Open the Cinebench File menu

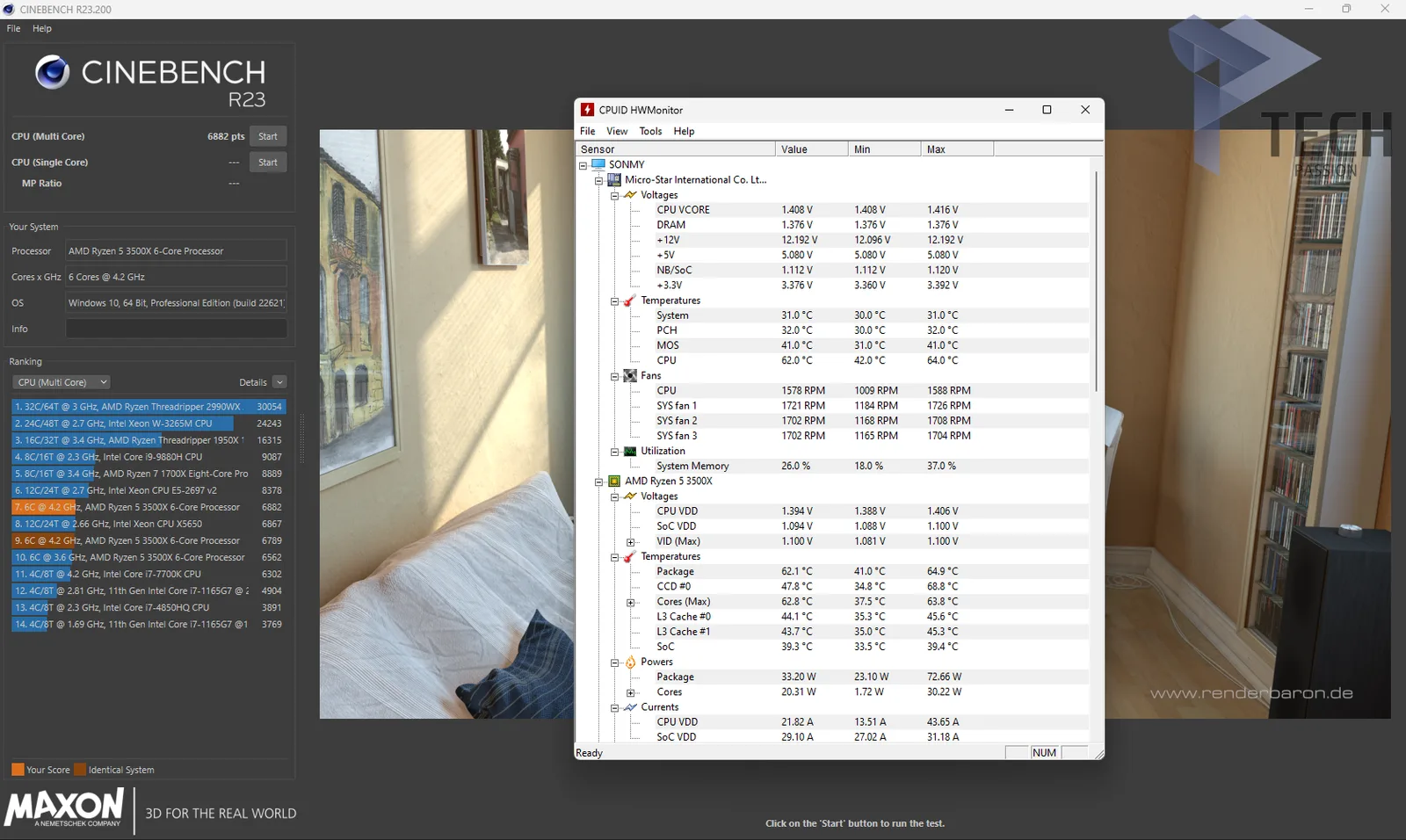click(x=13, y=28)
